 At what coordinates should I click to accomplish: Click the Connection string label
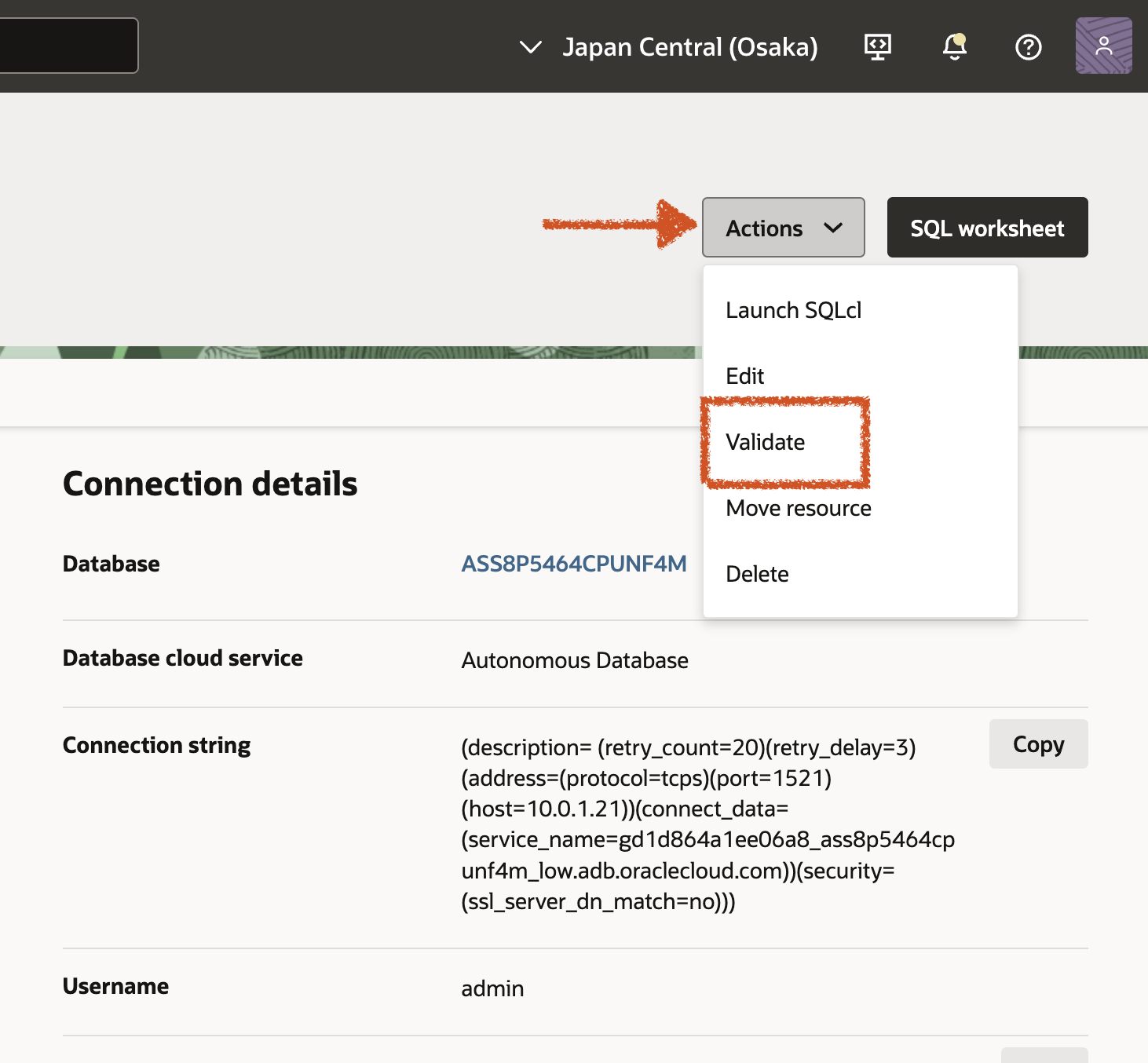[x=156, y=744]
